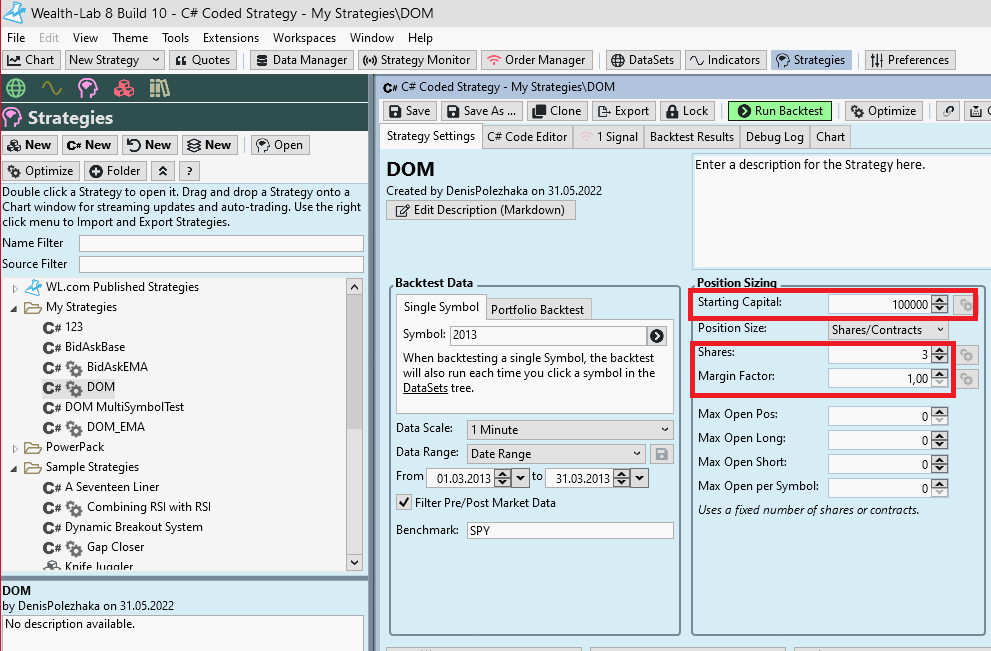Click the gear icon beside Starting Capital
This screenshot has height=651, width=991.
965,305
